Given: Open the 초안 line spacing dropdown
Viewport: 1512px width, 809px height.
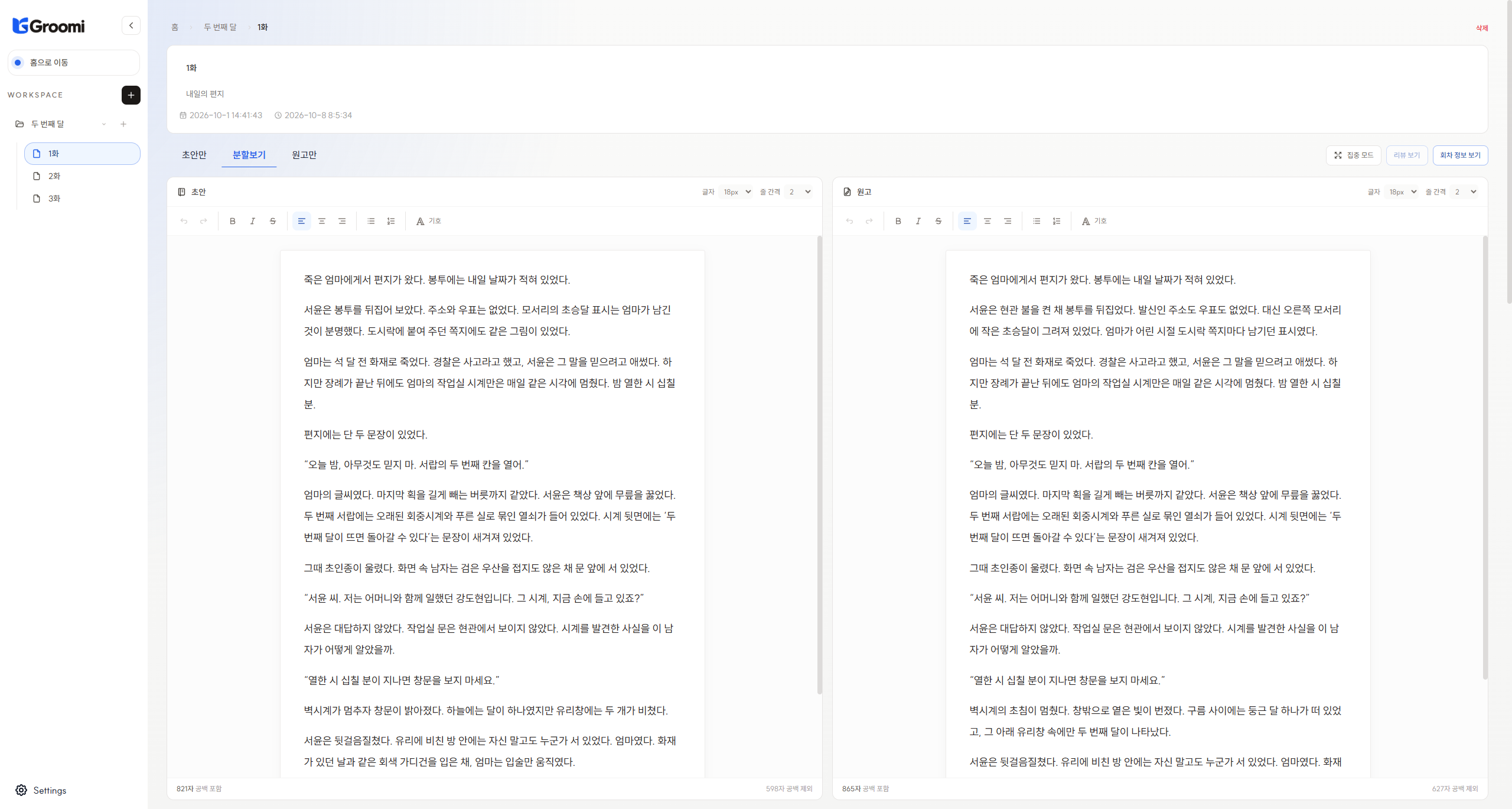Looking at the screenshot, I should (x=800, y=192).
